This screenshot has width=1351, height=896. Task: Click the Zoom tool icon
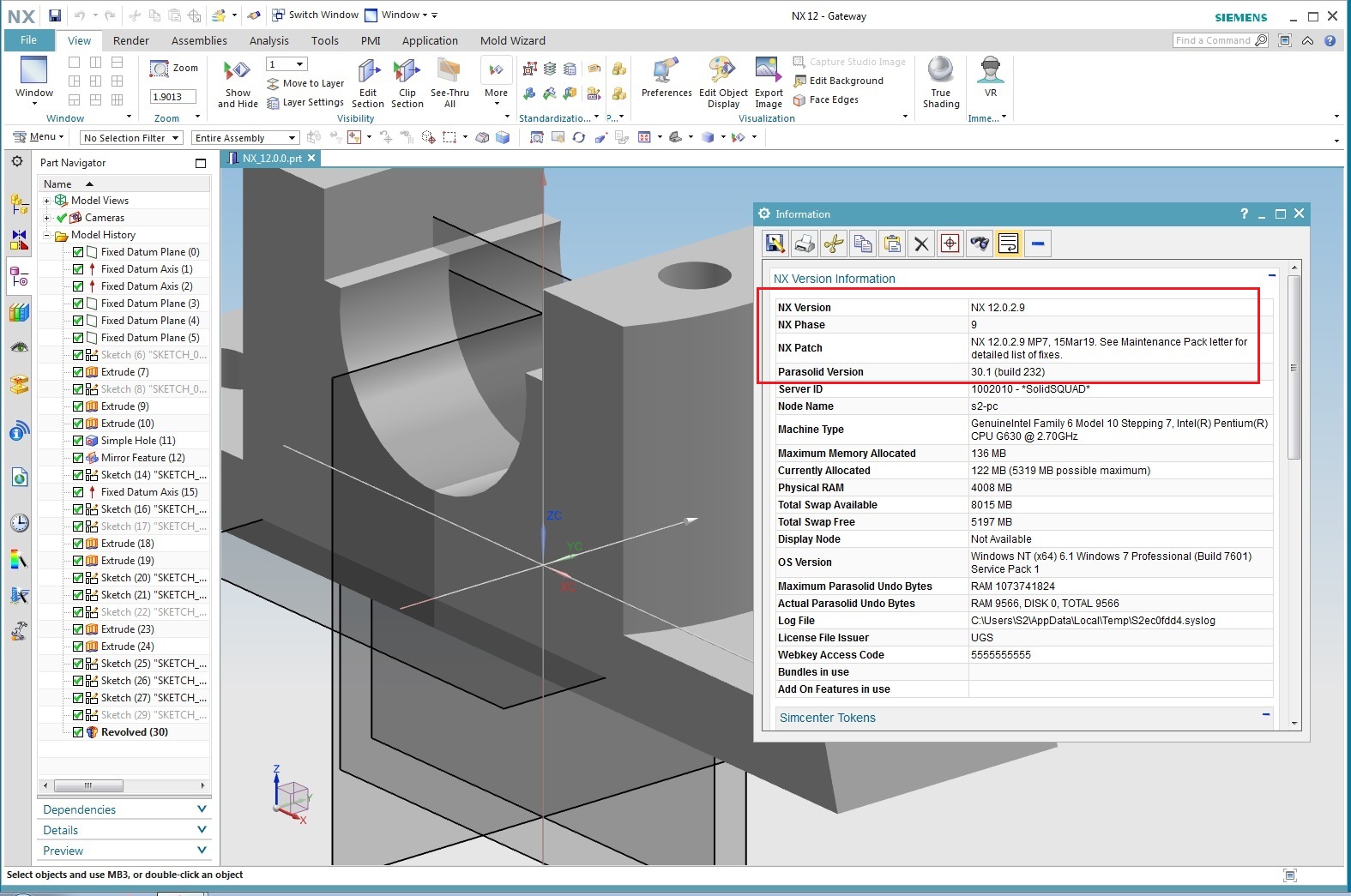coord(174,69)
